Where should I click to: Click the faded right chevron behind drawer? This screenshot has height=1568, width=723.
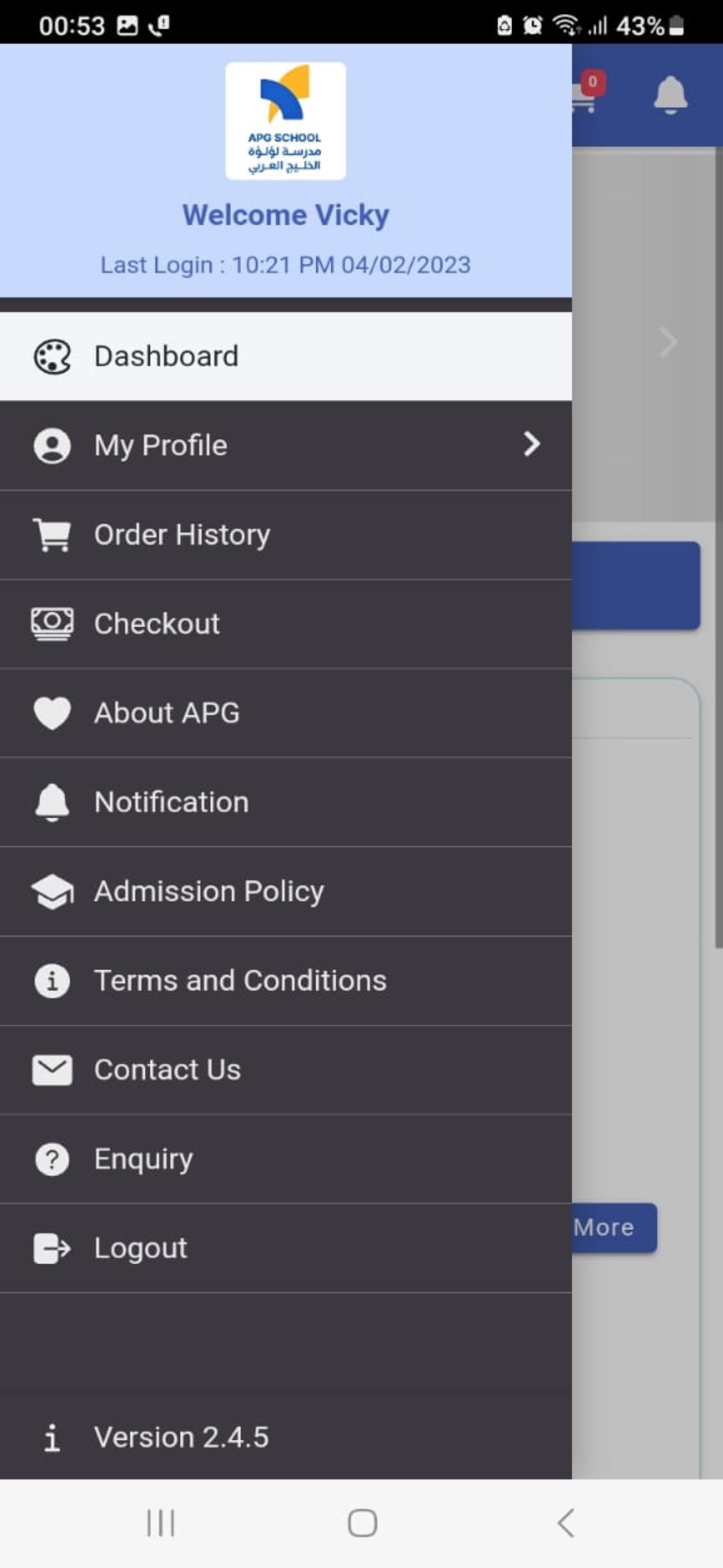click(x=668, y=342)
